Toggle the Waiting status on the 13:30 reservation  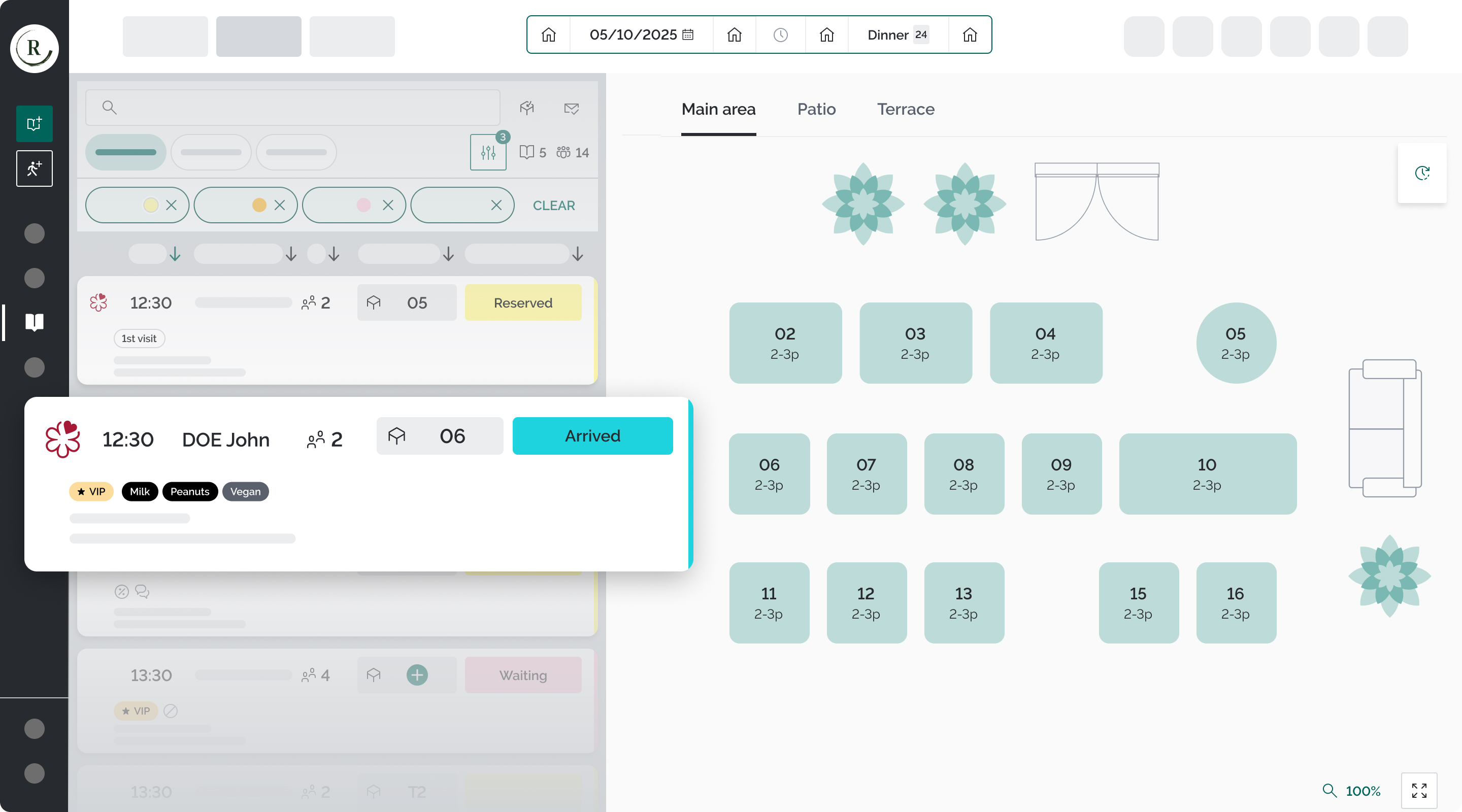[x=523, y=674]
